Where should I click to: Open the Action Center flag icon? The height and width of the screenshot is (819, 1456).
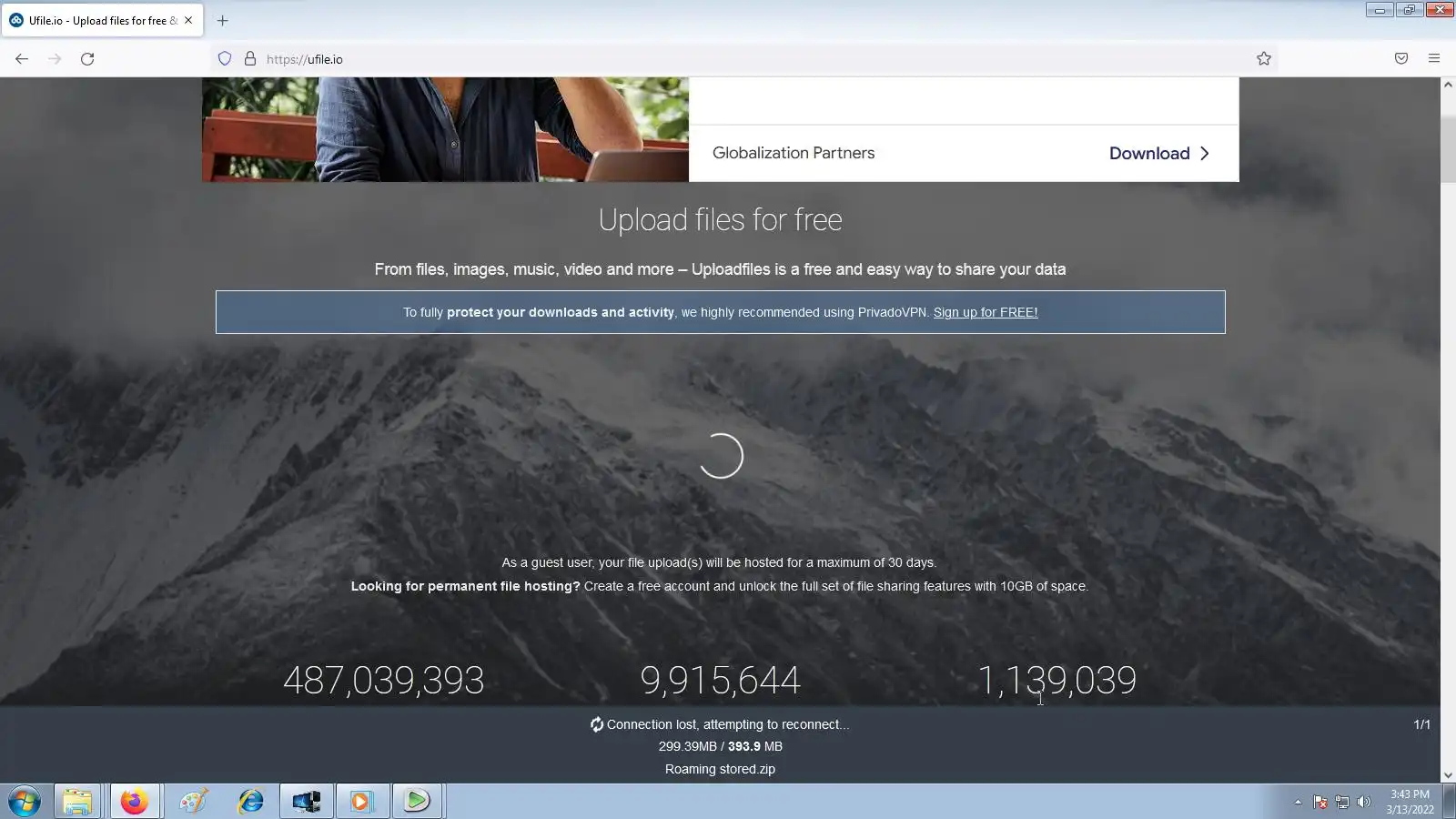pos(1320,802)
